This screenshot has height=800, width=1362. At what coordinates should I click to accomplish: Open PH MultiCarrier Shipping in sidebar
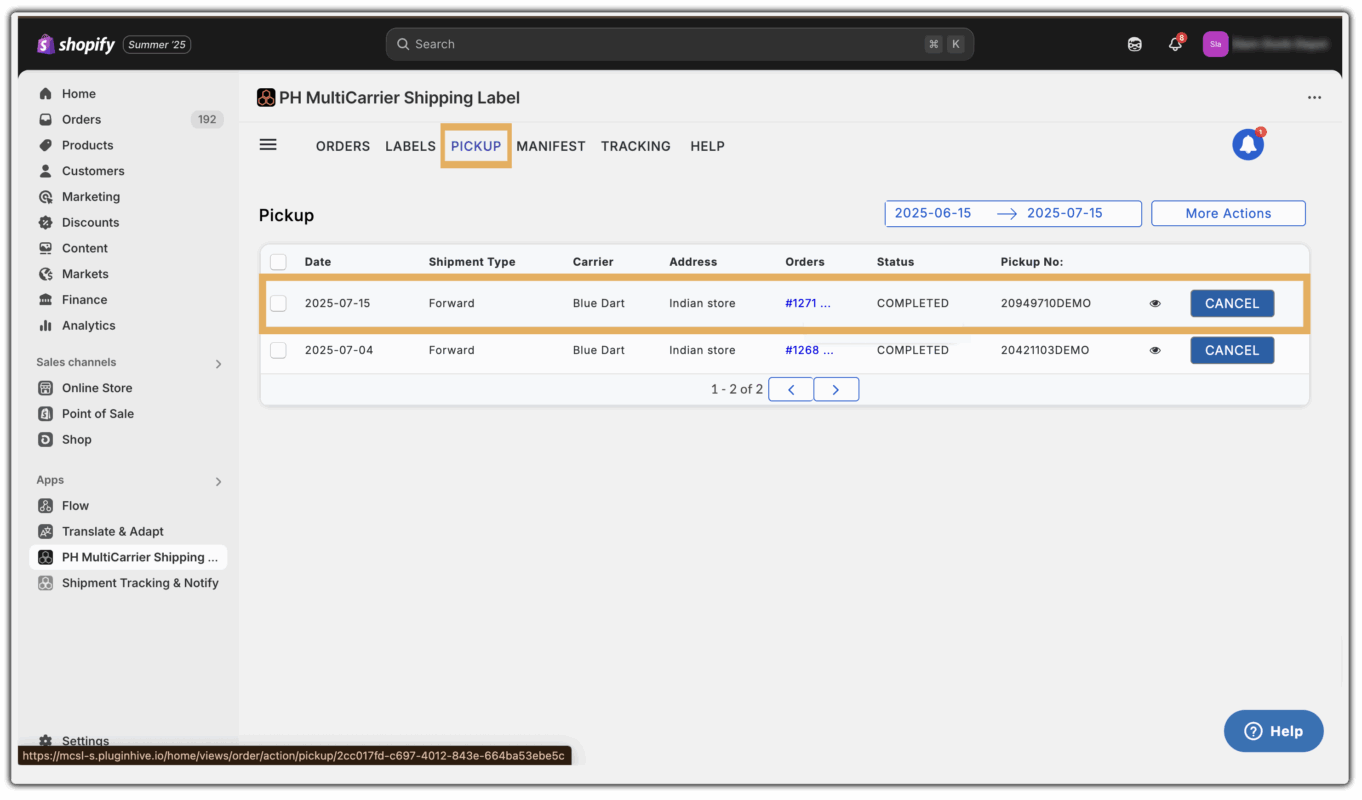[128, 557]
